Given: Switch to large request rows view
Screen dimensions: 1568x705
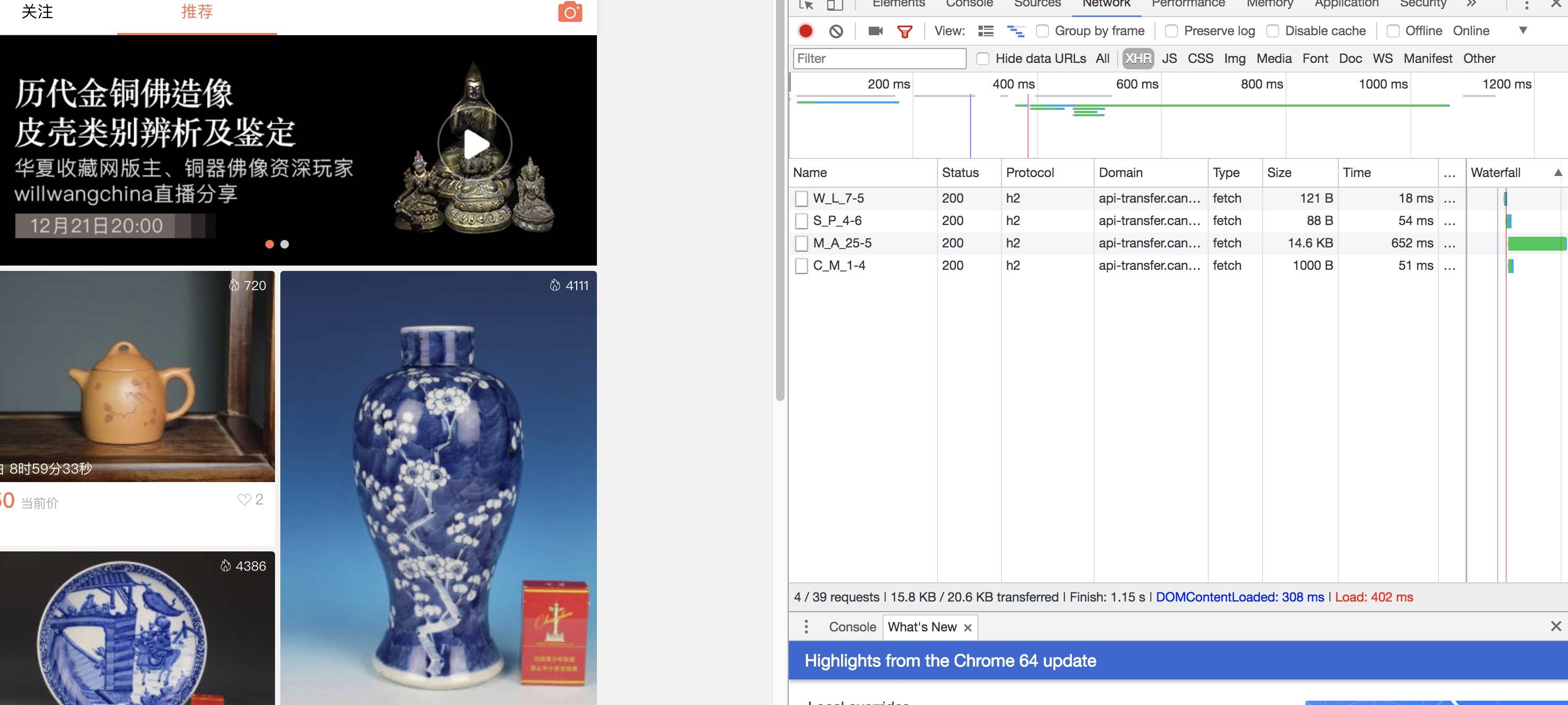Looking at the screenshot, I should pyautogui.click(x=985, y=31).
